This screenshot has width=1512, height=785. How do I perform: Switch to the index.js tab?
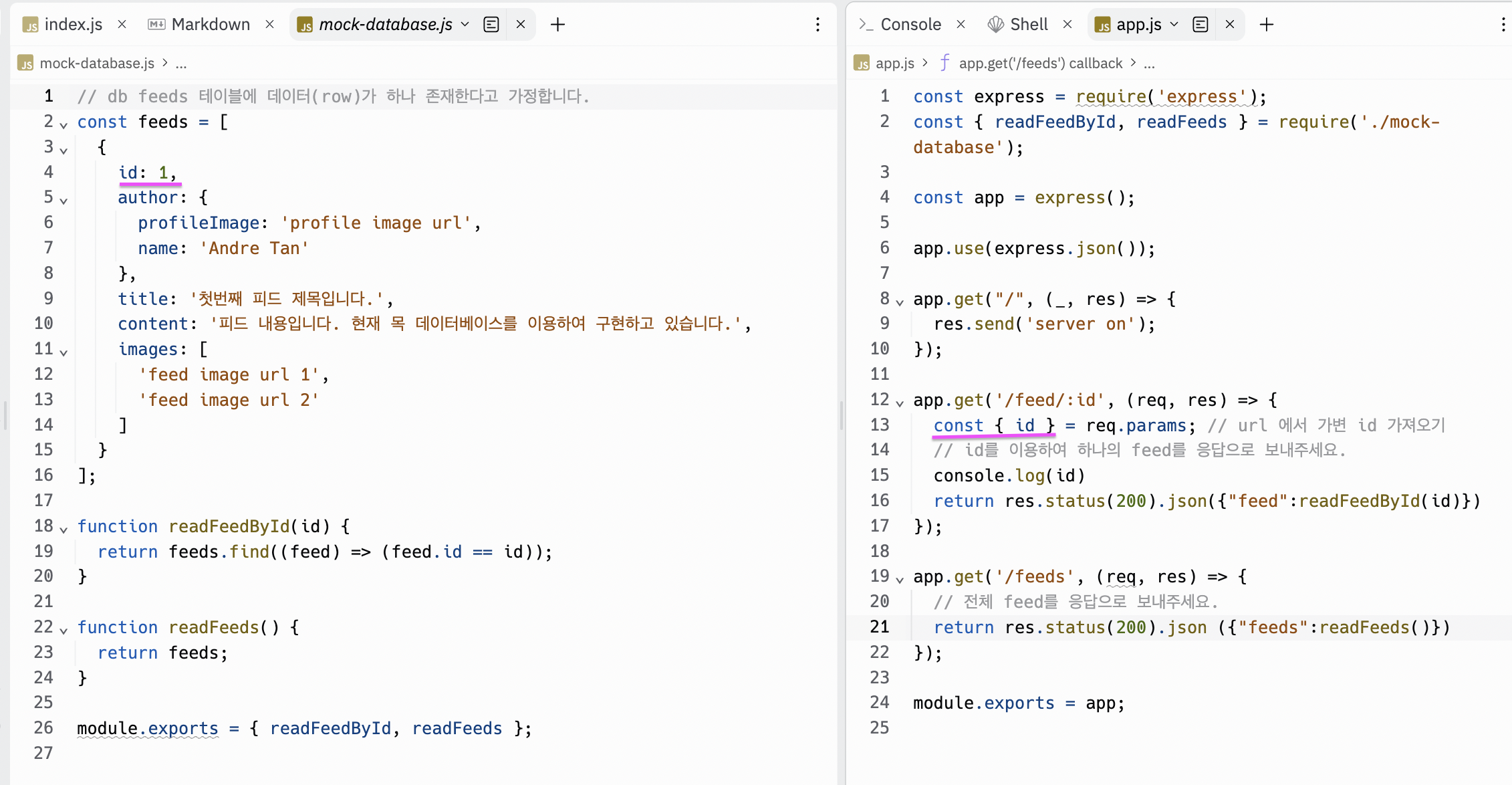click(72, 25)
